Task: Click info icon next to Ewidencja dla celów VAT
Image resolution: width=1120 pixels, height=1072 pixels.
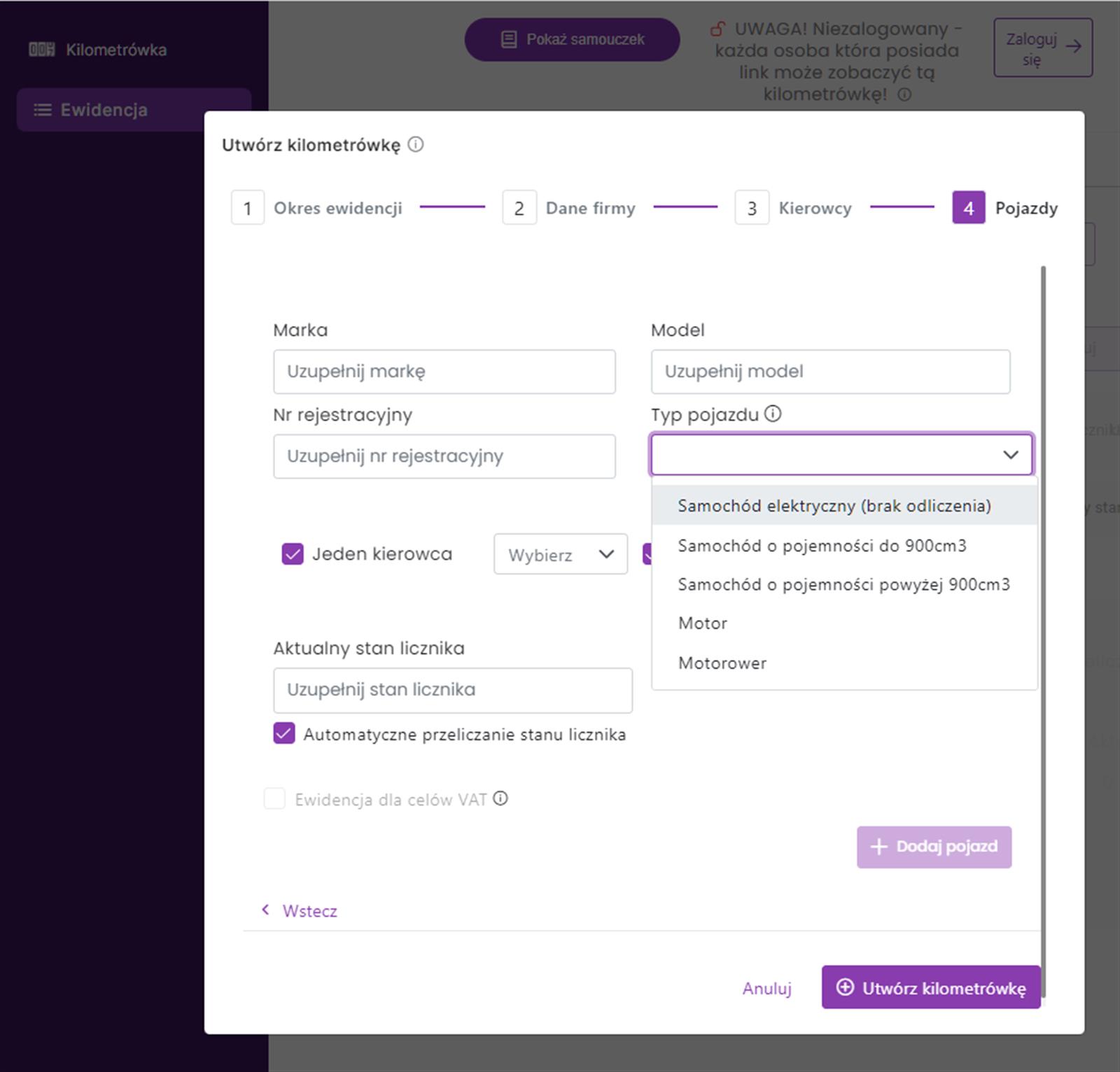Action: [x=500, y=798]
